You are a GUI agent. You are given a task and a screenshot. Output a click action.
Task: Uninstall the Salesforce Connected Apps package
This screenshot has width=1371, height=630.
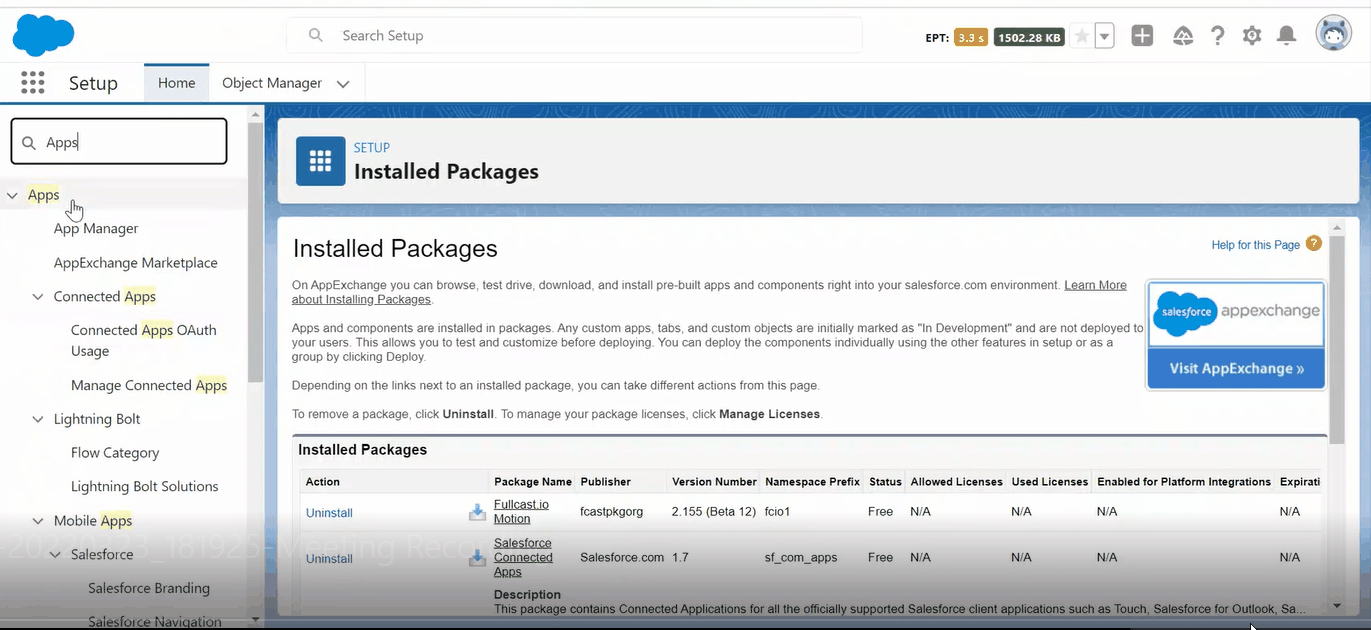click(329, 559)
